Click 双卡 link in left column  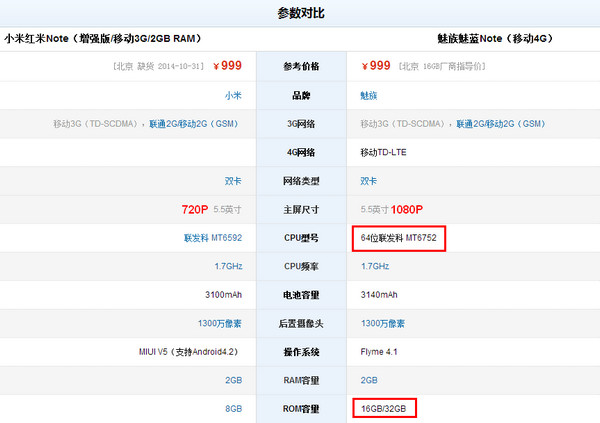click(x=233, y=181)
